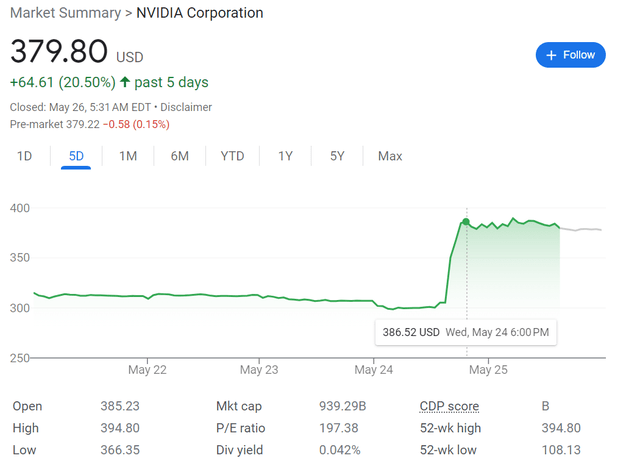Screen dimensions: 640x472
Task: Select the 1D time range tab
Action: tap(24, 156)
